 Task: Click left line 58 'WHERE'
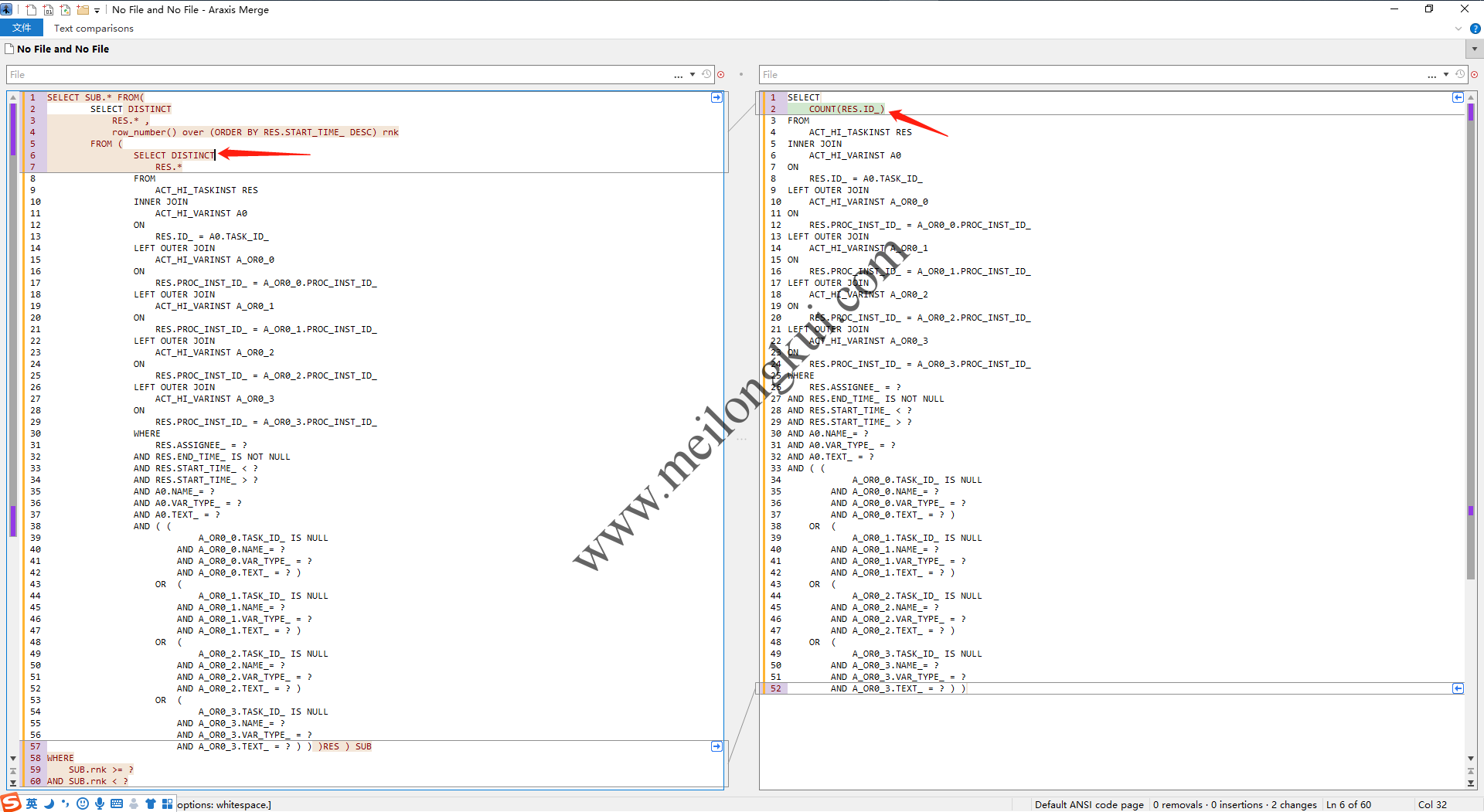coord(60,758)
